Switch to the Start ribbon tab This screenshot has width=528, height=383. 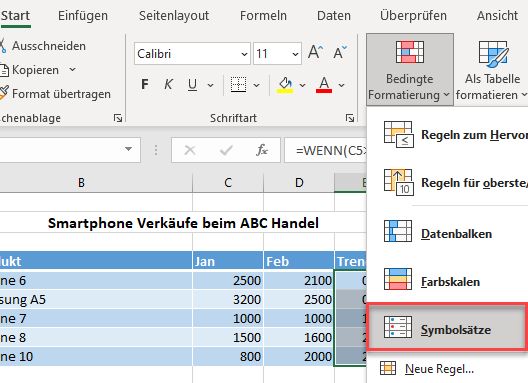point(15,15)
